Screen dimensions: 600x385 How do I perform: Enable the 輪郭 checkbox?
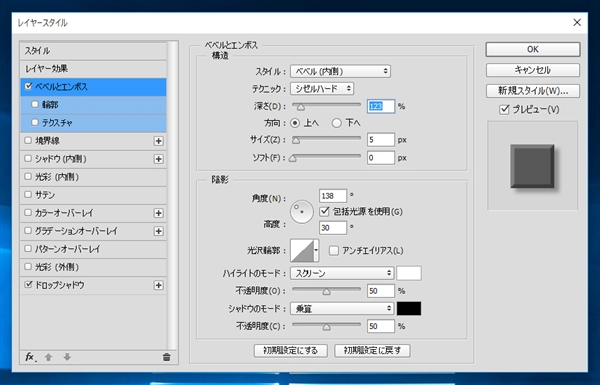35,104
